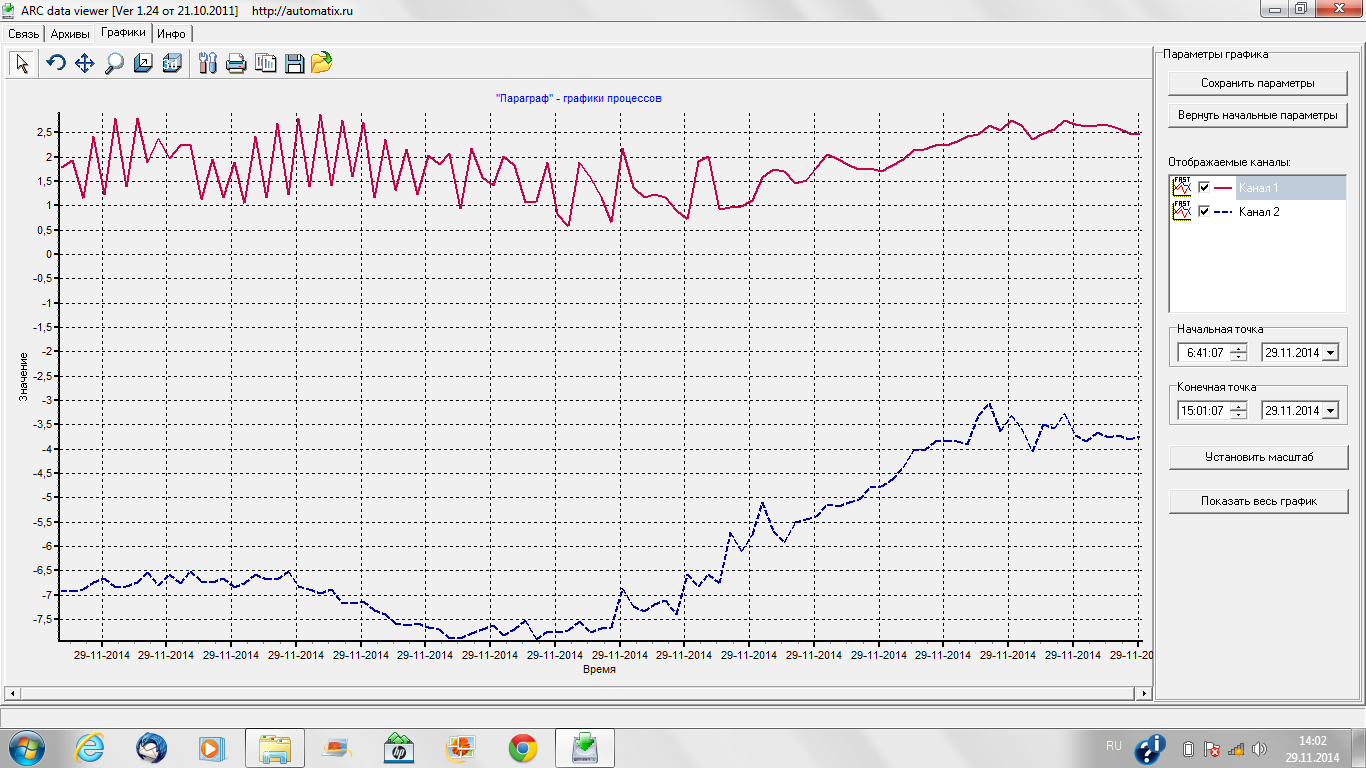Open the end date dropdown calendar

(x=1329, y=411)
